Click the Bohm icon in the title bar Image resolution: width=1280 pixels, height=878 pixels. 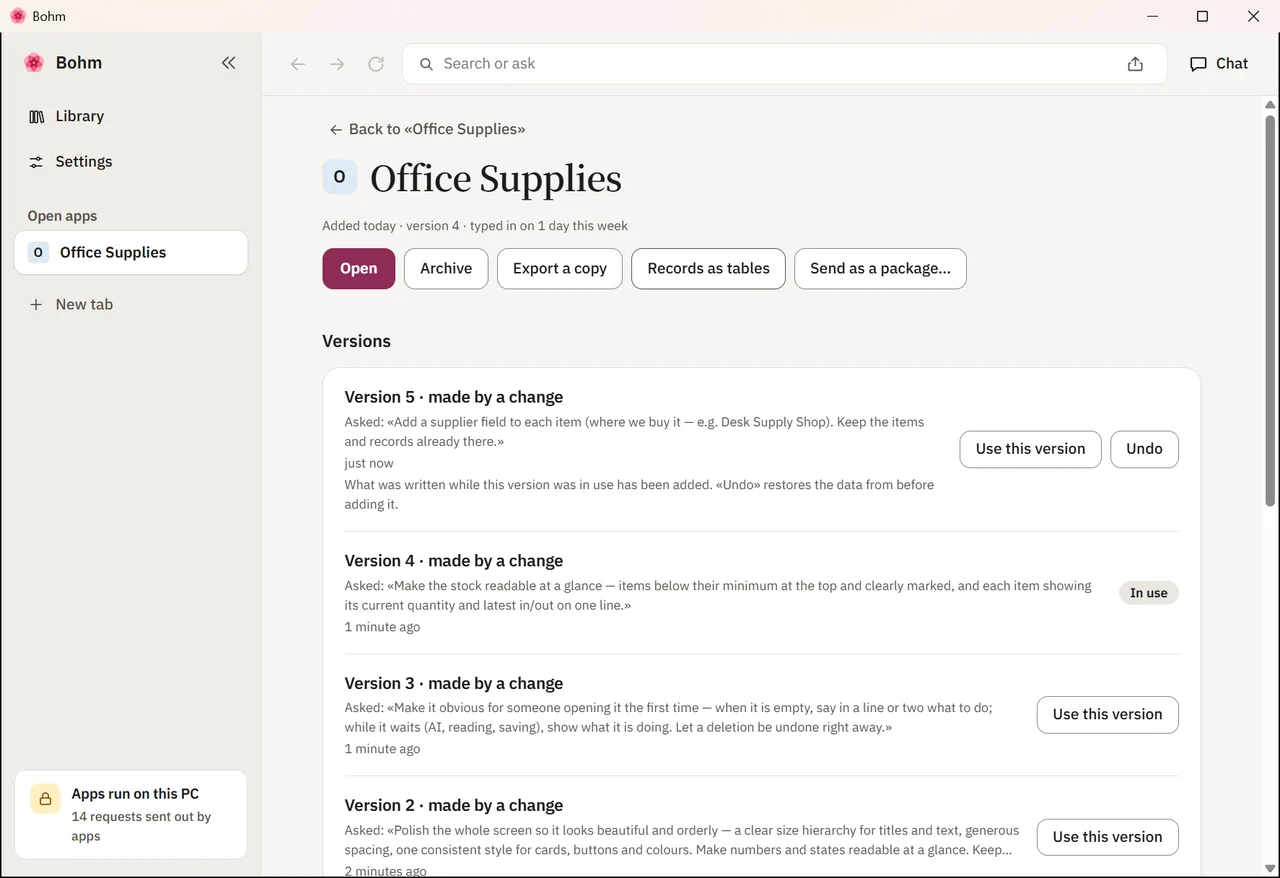click(18, 16)
